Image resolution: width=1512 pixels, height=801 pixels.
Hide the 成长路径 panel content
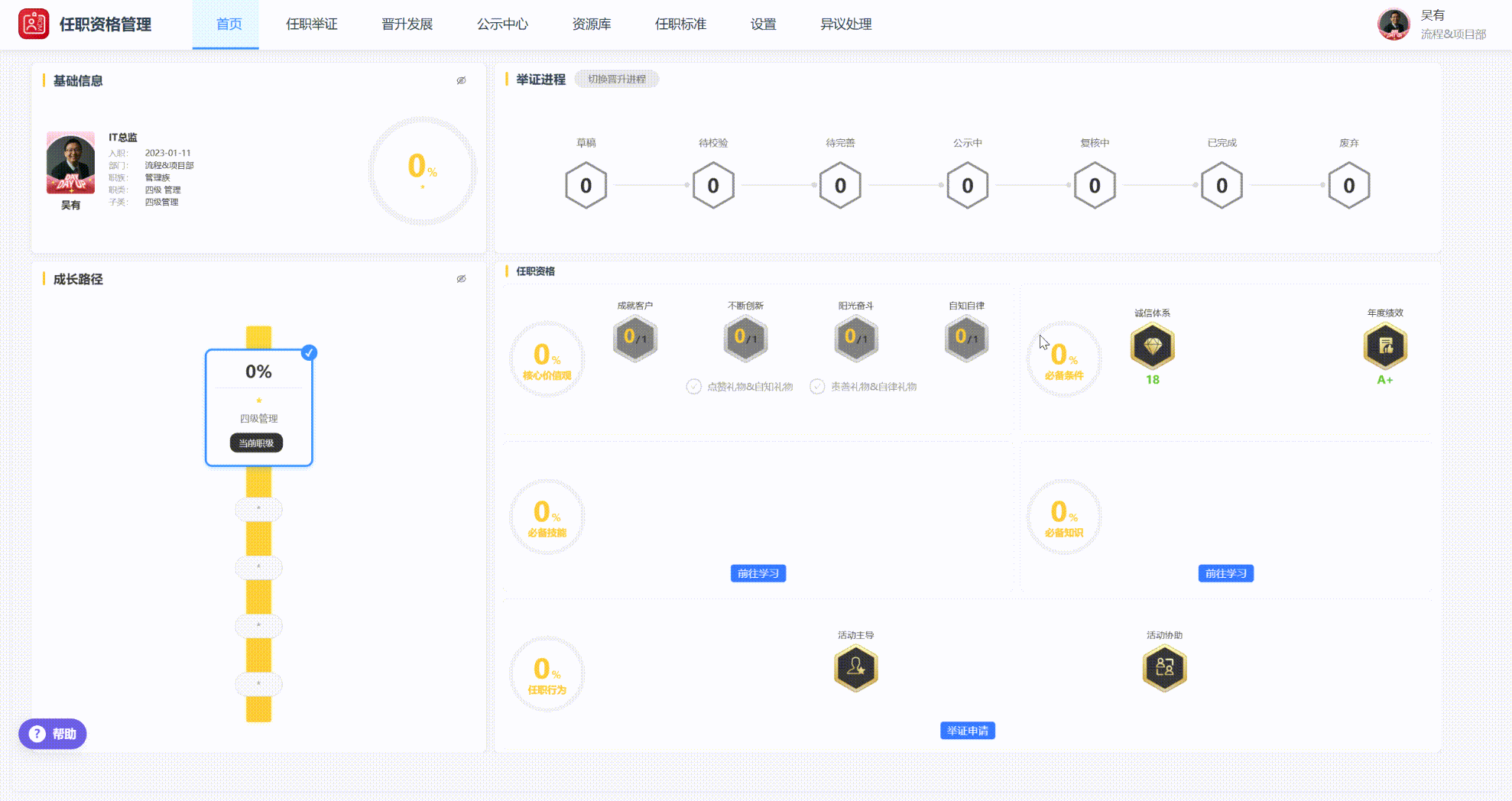(x=461, y=279)
